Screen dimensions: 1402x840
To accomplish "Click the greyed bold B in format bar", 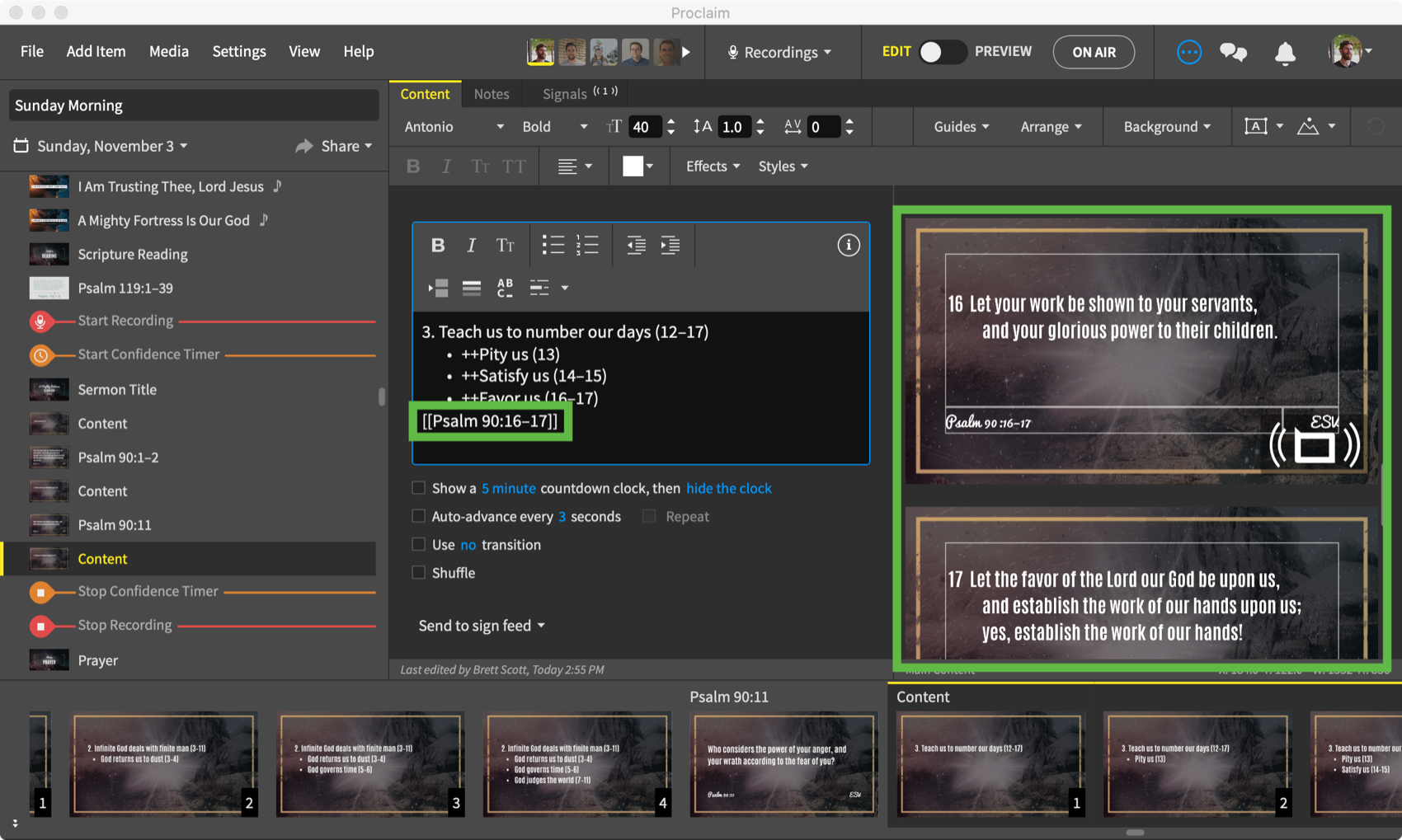I will 413,167.
